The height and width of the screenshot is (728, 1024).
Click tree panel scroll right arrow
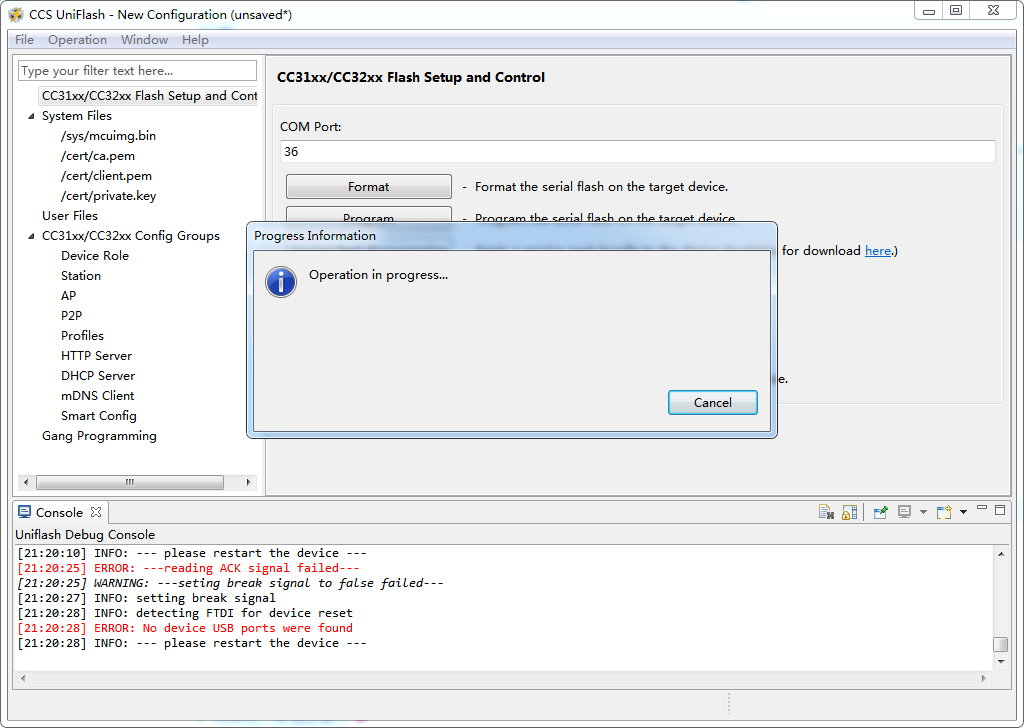[248, 483]
